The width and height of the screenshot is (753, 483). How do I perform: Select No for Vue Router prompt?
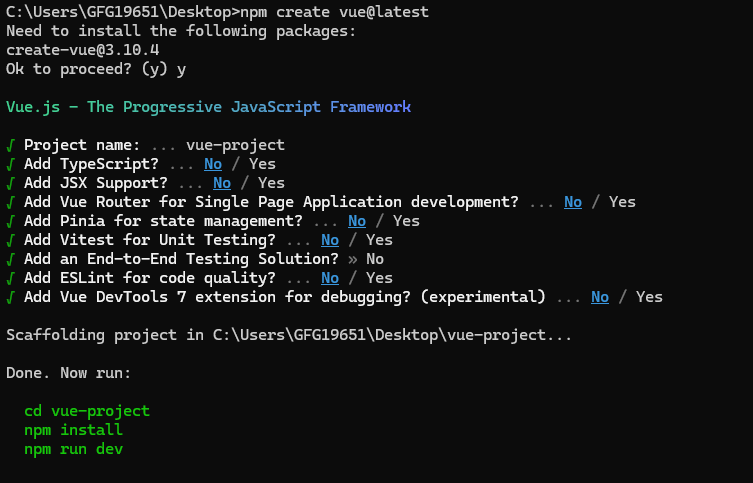click(x=573, y=202)
